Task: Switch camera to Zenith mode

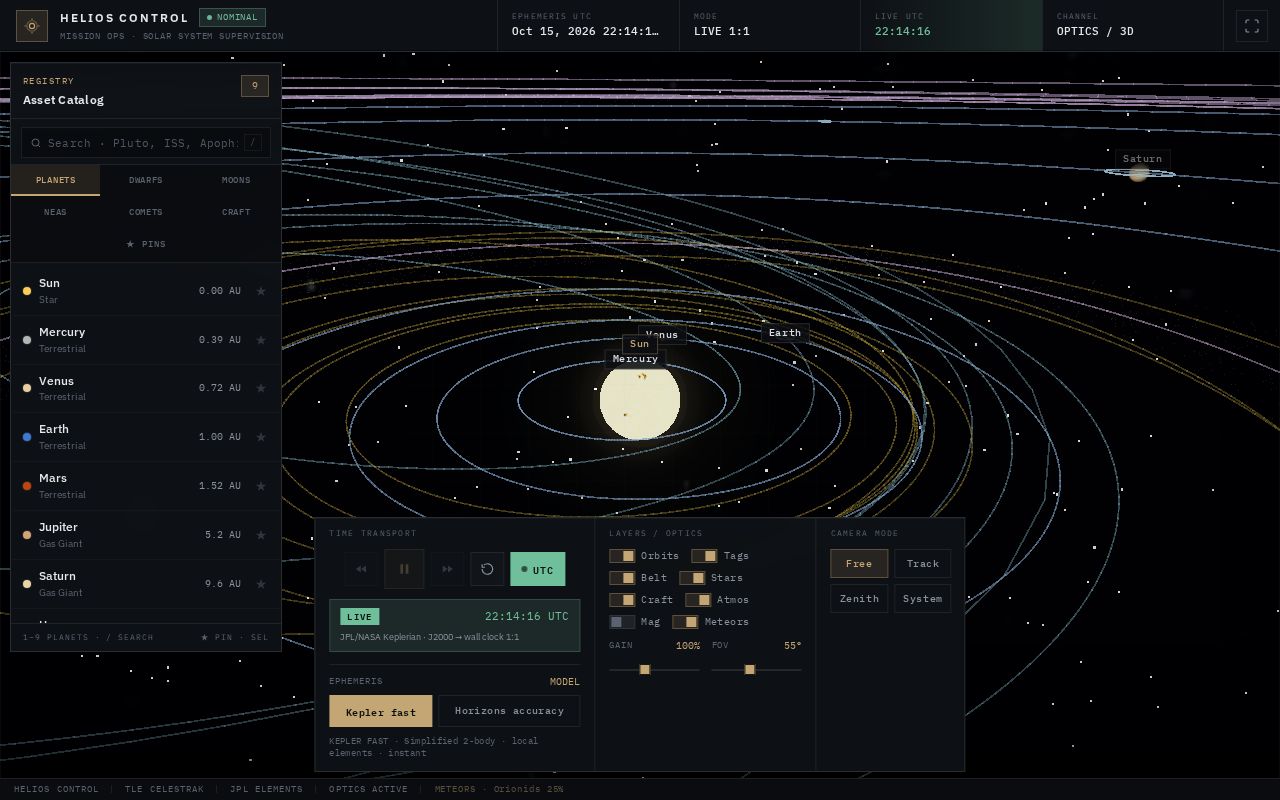Action: coord(859,599)
